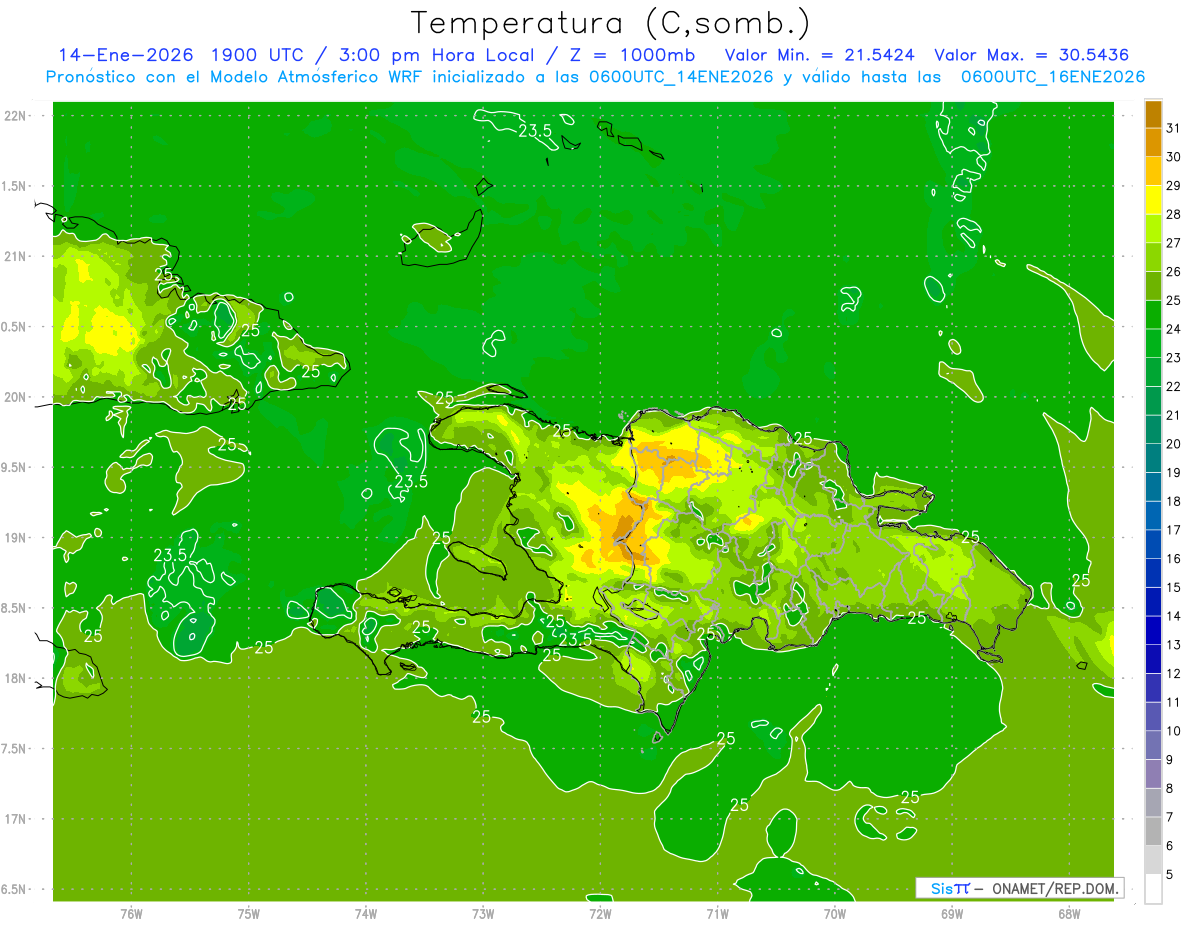Click the 18 value on color scale

[x=1174, y=501]
